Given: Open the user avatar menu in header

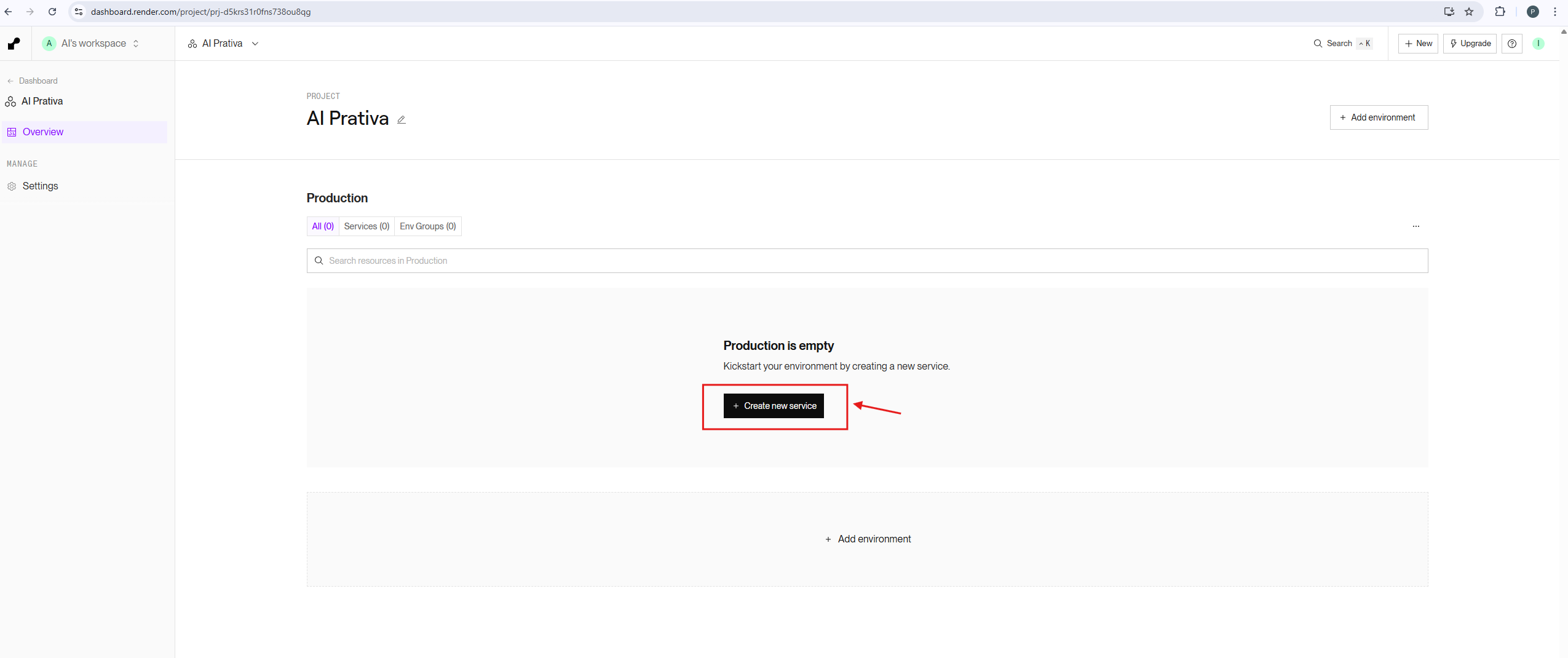Looking at the screenshot, I should tap(1538, 44).
